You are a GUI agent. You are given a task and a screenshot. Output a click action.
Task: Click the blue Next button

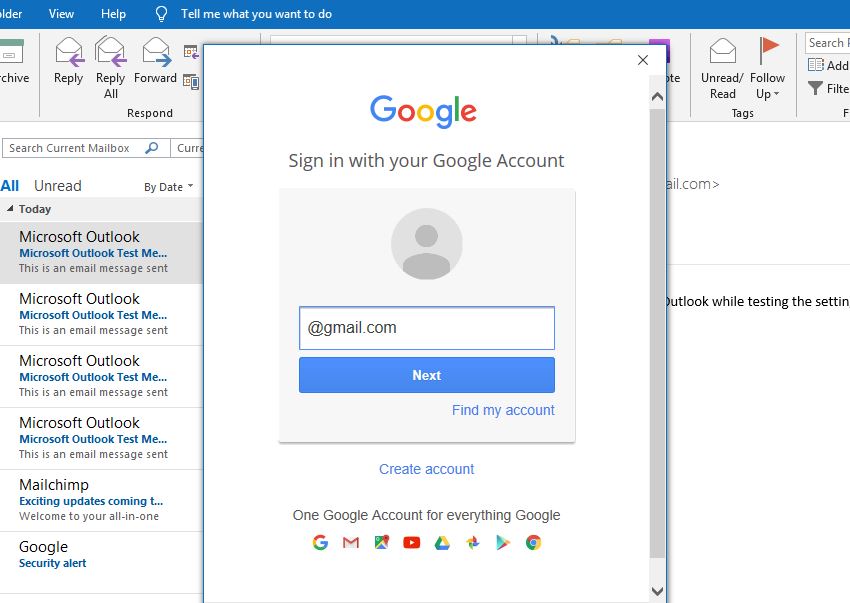pos(427,375)
